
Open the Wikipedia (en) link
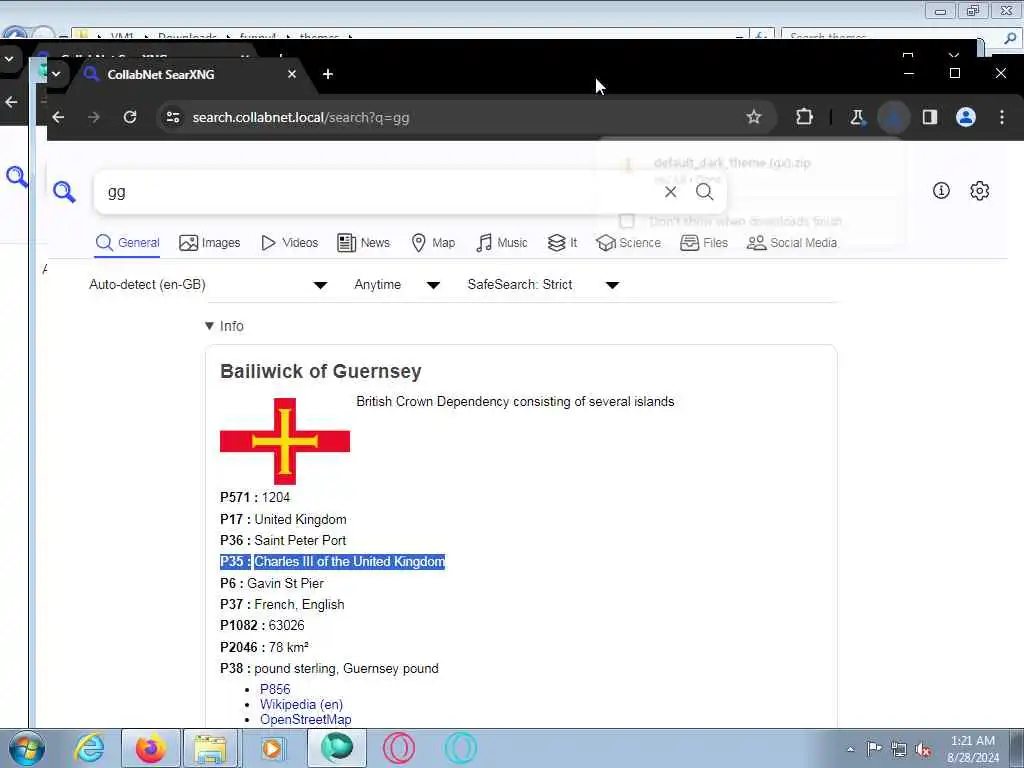pos(301,704)
